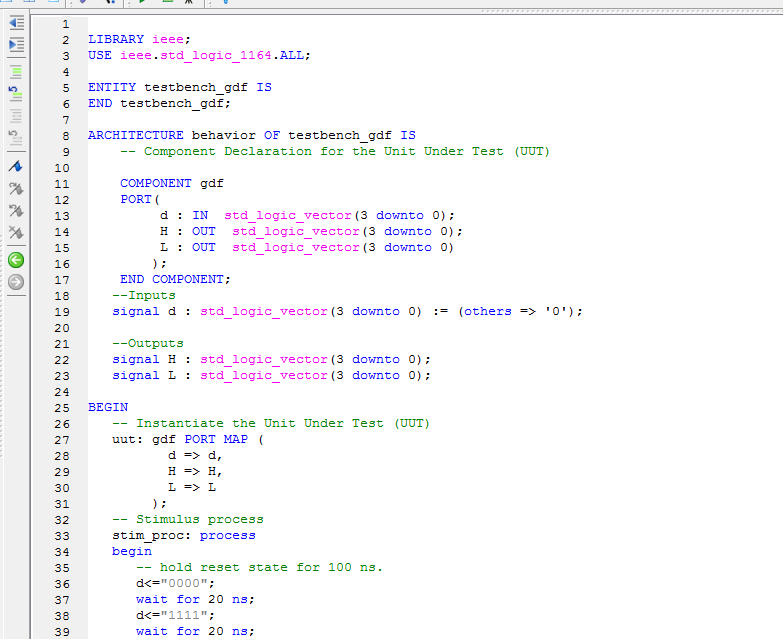
Task: Click the increase indent icon with right arrow
Action: (16, 45)
